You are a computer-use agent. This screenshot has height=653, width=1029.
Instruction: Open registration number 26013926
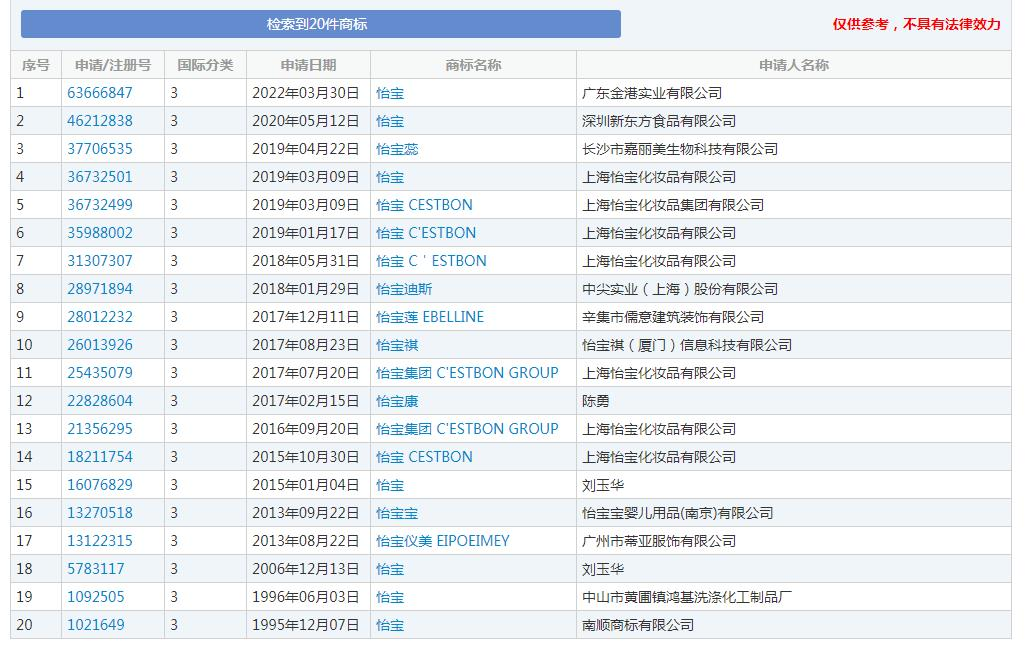(x=100, y=345)
